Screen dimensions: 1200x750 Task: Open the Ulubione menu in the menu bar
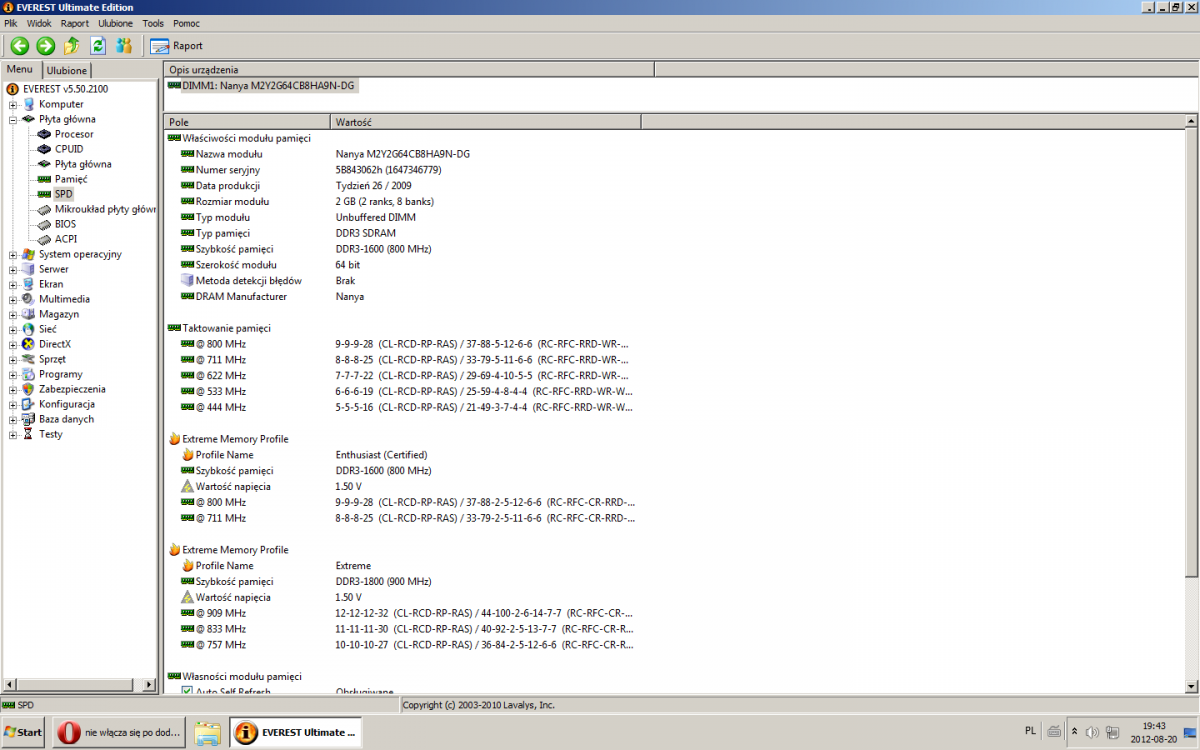tap(115, 22)
